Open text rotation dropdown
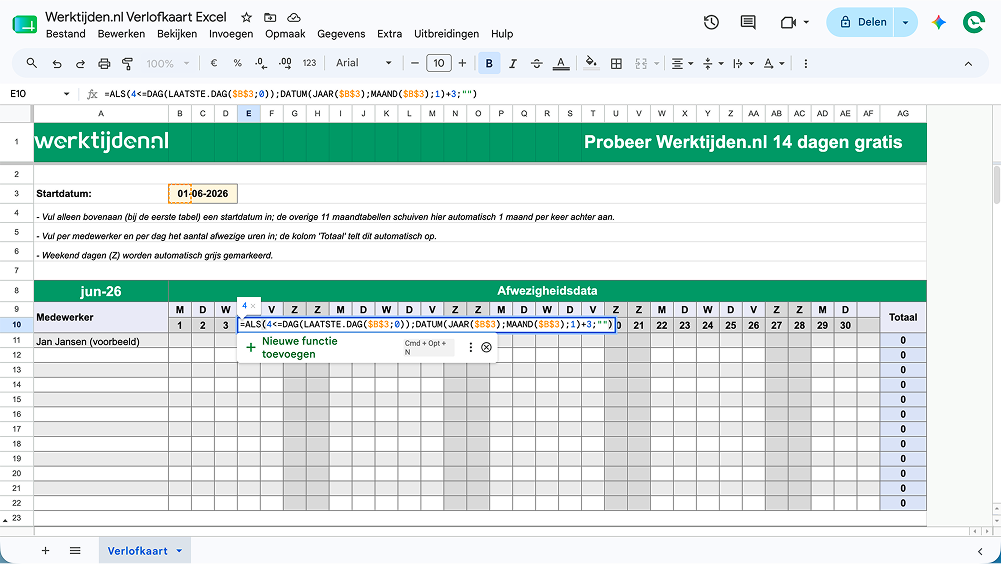 coord(774,63)
